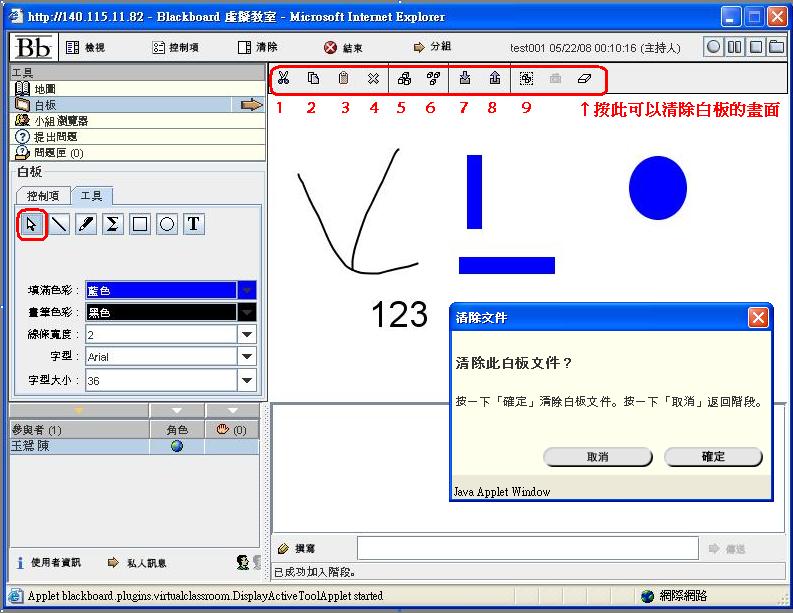Click the 撰寫 message input field
The height and width of the screenshot is (613, 793).
pyautogui.click(x=527, y=548)
